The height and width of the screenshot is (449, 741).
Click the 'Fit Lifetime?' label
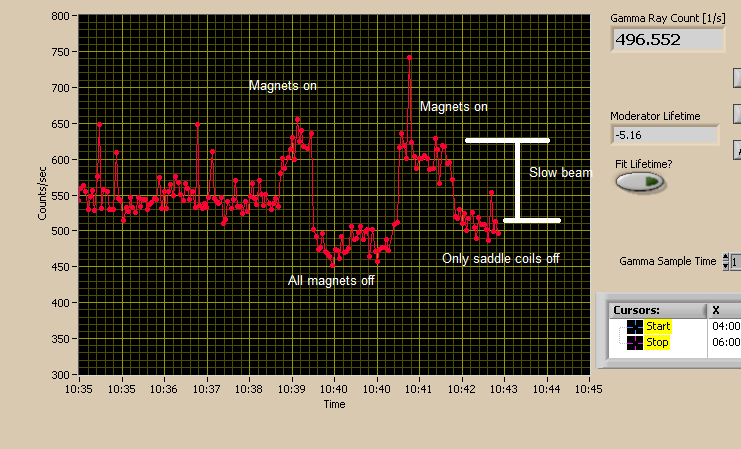643,164
